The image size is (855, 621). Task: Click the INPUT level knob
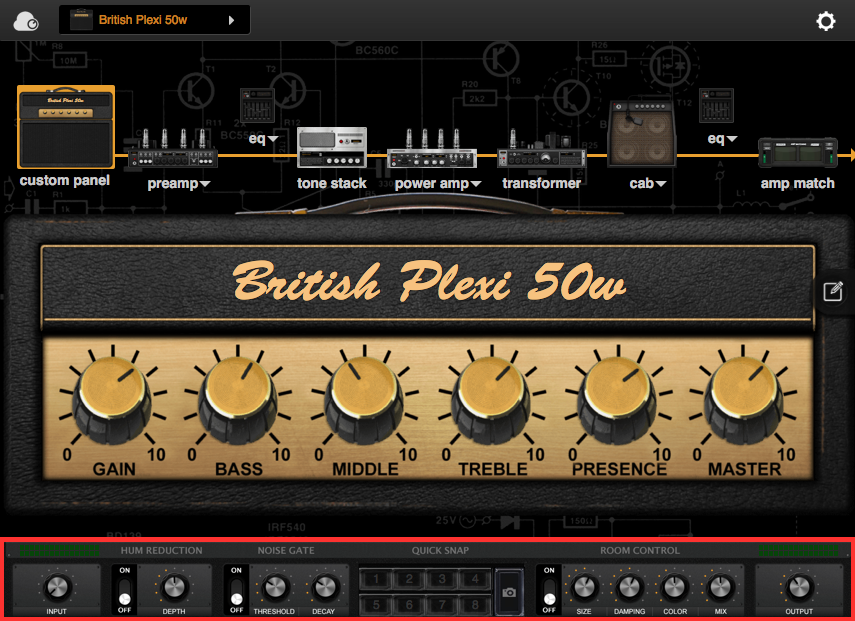click(x=57, y=587)
